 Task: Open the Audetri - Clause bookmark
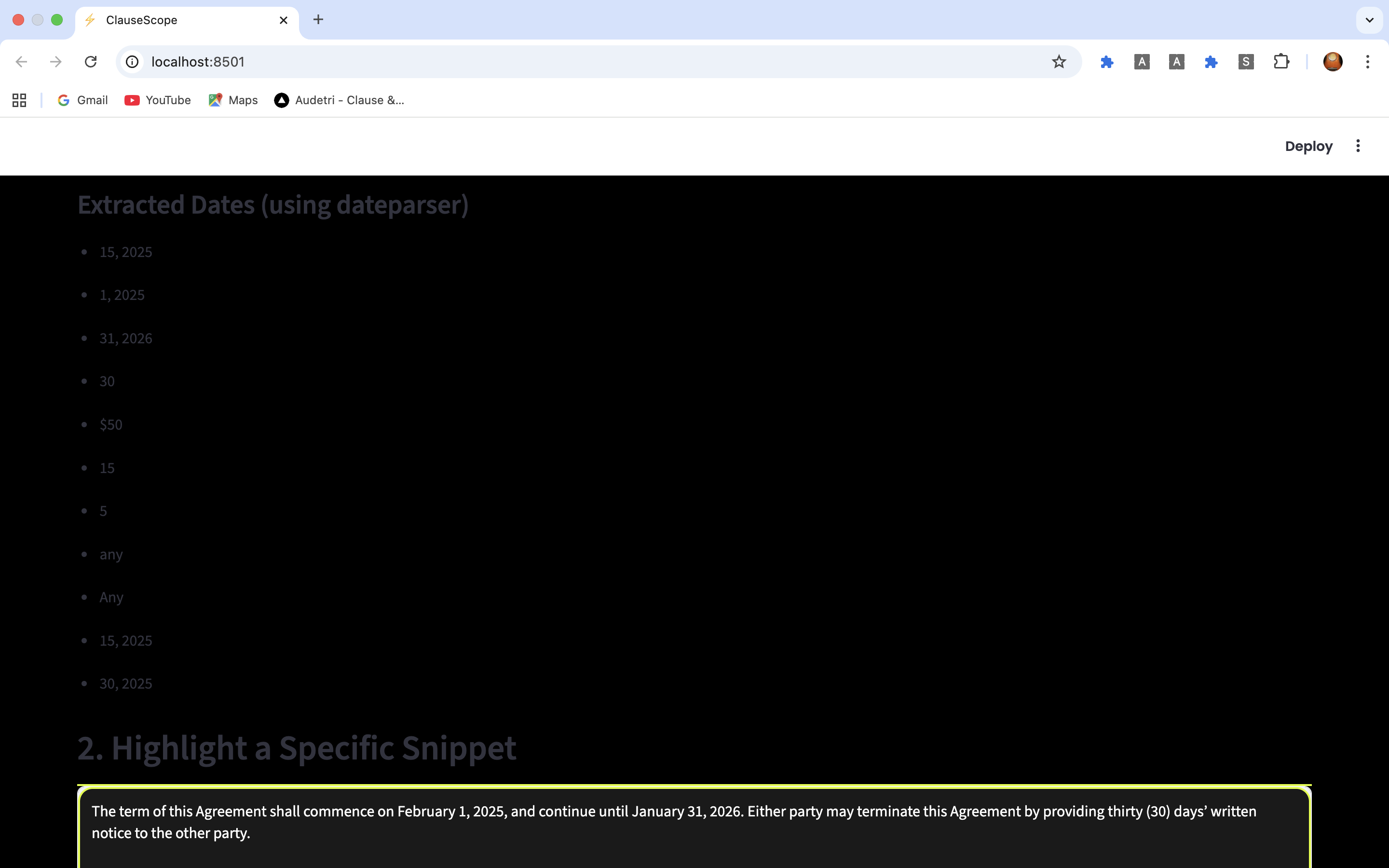[x=339, y=100]
